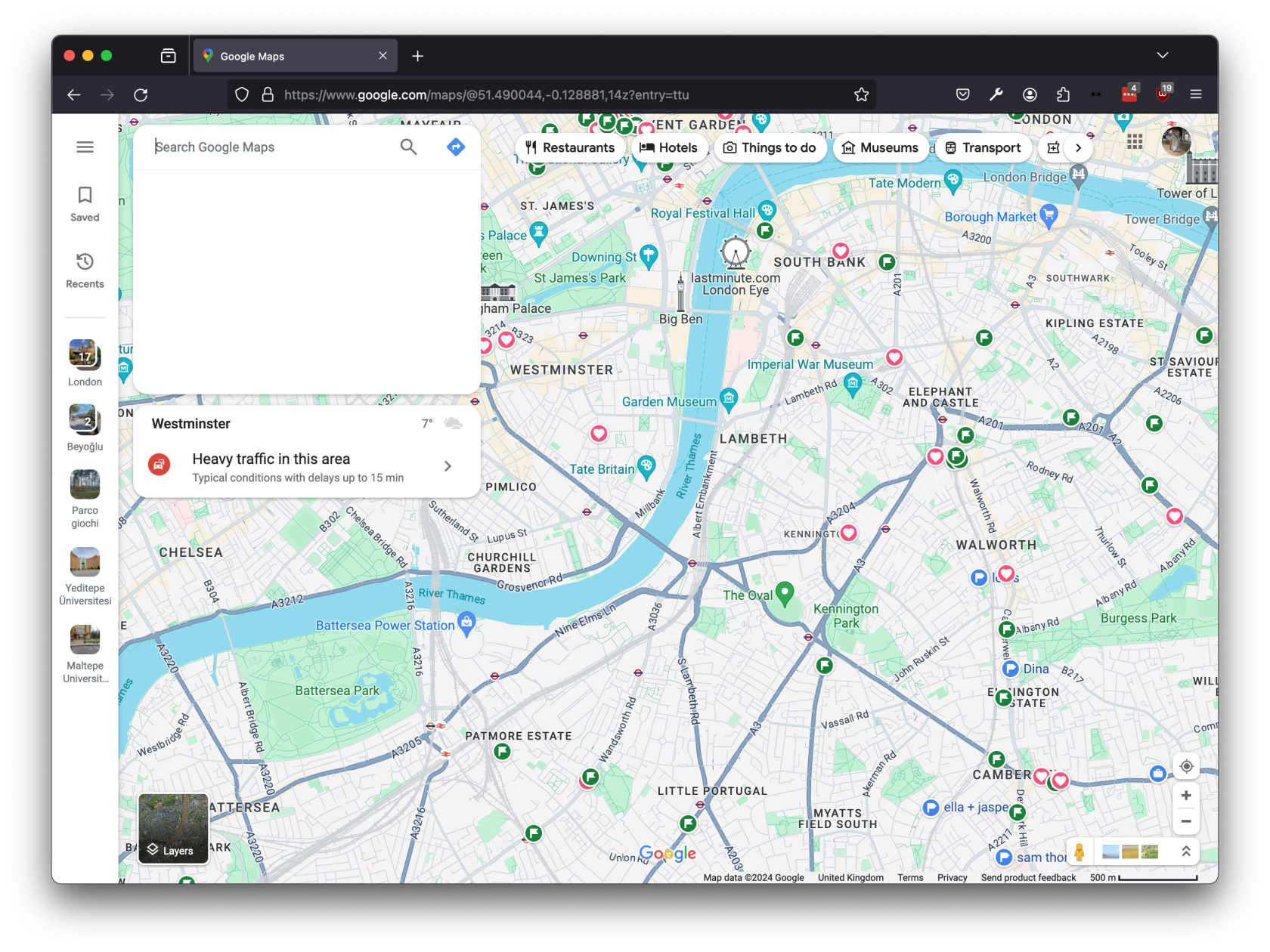
Task: Filter map by Things to do
Action: 770,148
